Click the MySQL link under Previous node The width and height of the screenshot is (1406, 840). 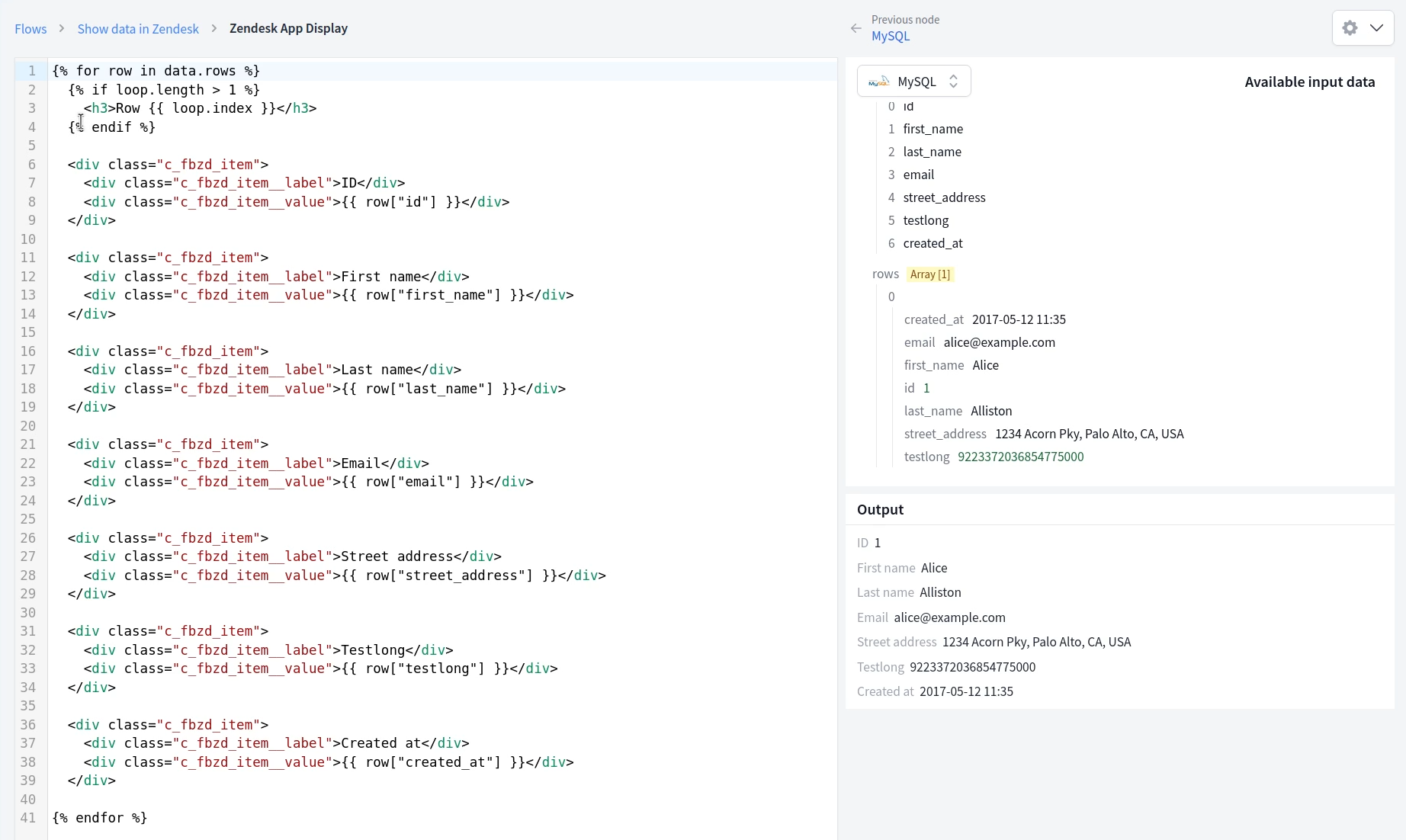(890, 37)
